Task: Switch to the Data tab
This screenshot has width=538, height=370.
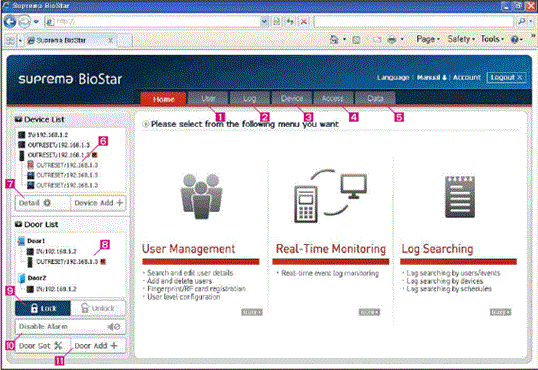Action: pos(375,98)
